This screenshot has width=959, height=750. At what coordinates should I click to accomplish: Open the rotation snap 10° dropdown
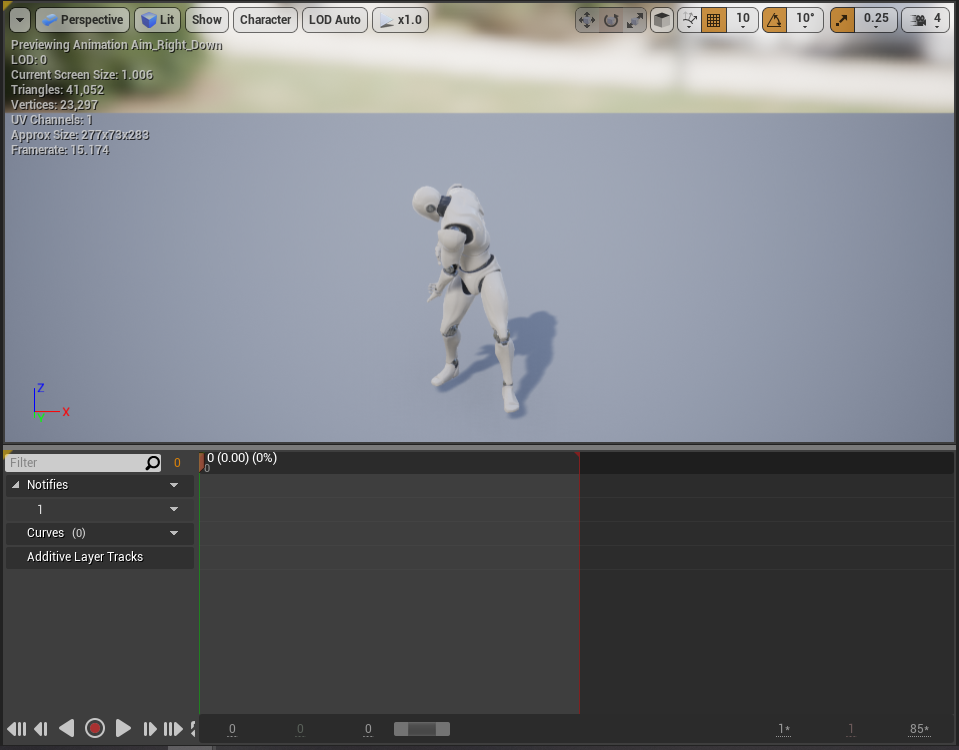click(x=805, y=20)
